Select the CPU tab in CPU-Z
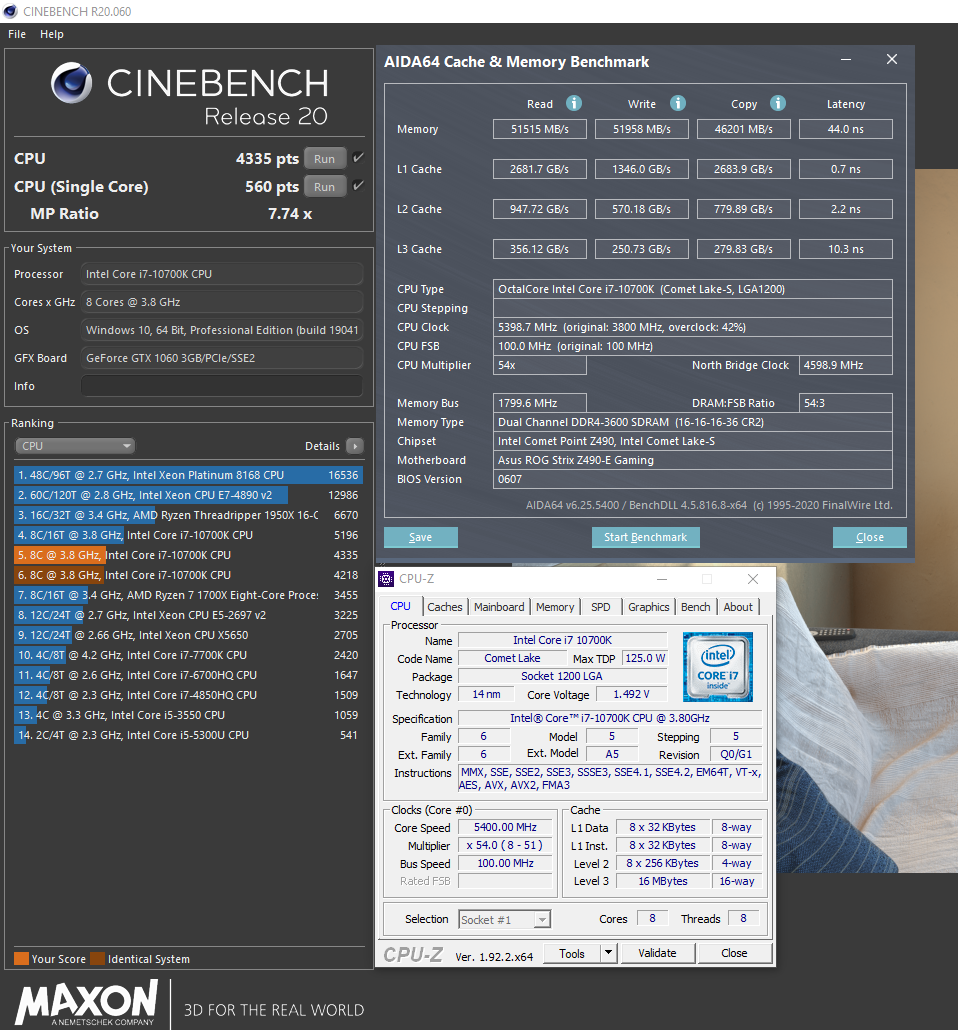This screenshot has width=958, height=1030. (x=400, y=606)
